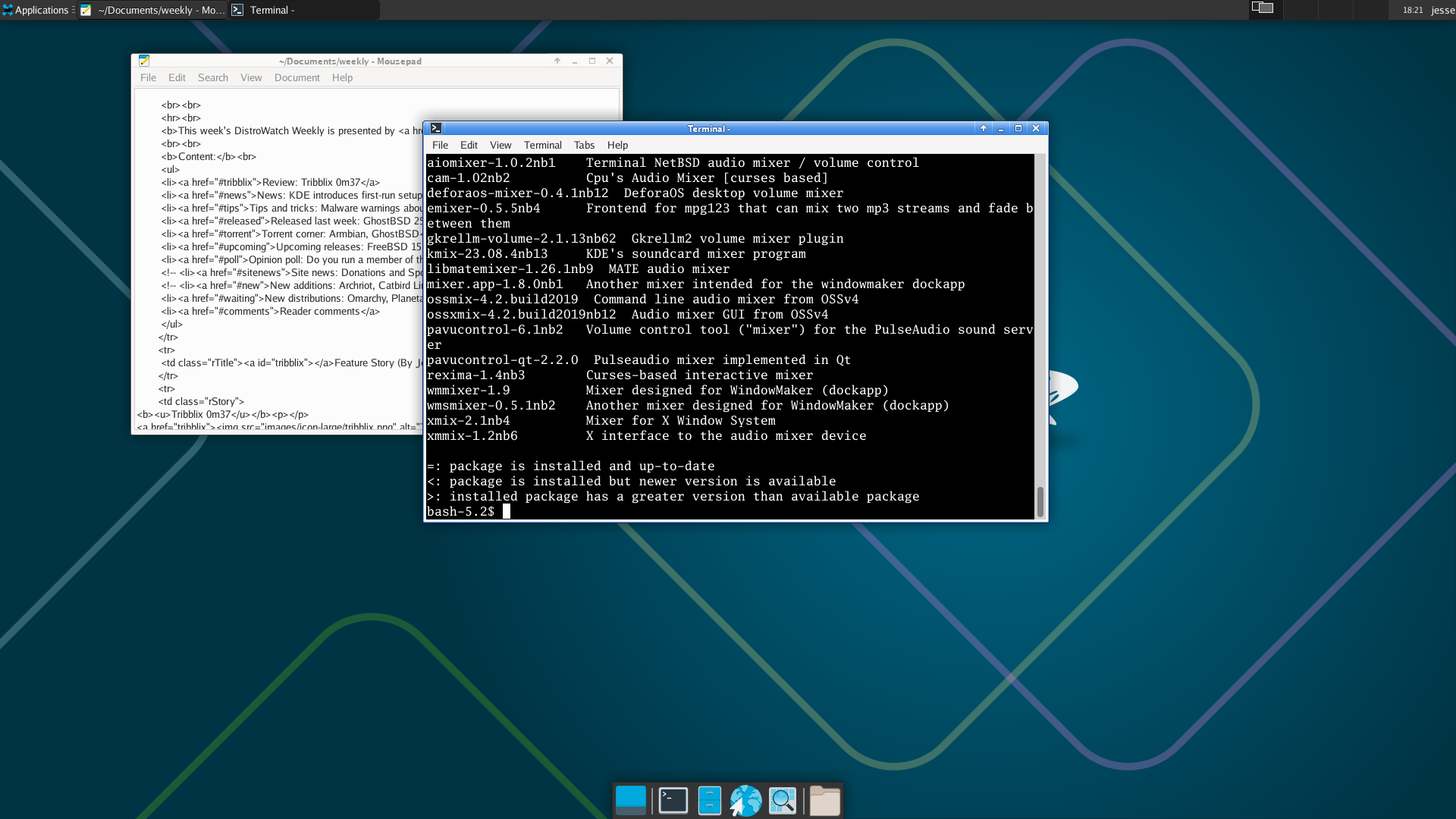The width and height of the screenshot is (1456, 819).
Task: Click the Show Desktop dock icon
Action: click(631, 801)
